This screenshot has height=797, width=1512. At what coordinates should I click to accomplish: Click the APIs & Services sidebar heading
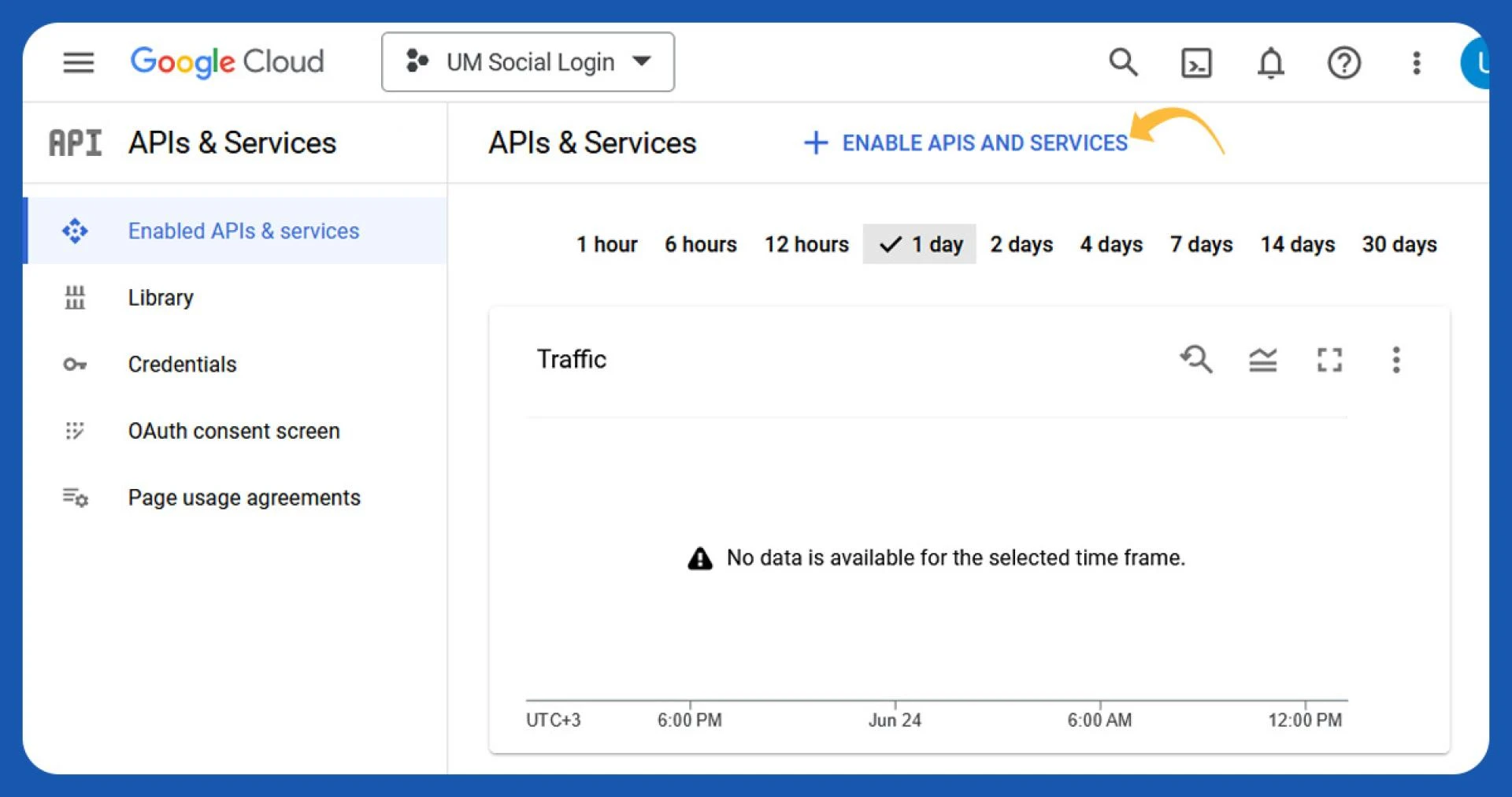coord(232,143)
